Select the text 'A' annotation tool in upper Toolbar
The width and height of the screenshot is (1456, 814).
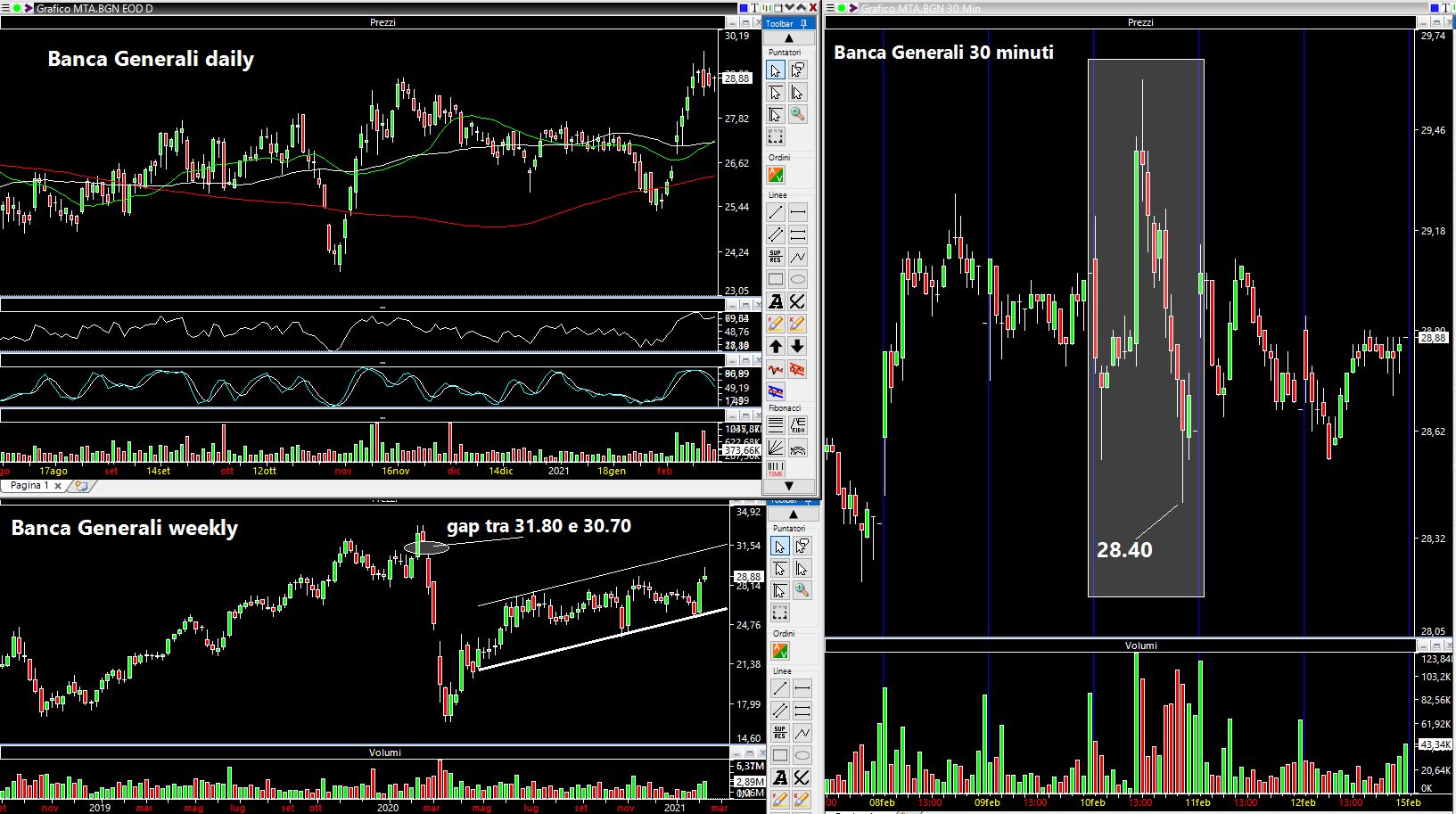776,302
